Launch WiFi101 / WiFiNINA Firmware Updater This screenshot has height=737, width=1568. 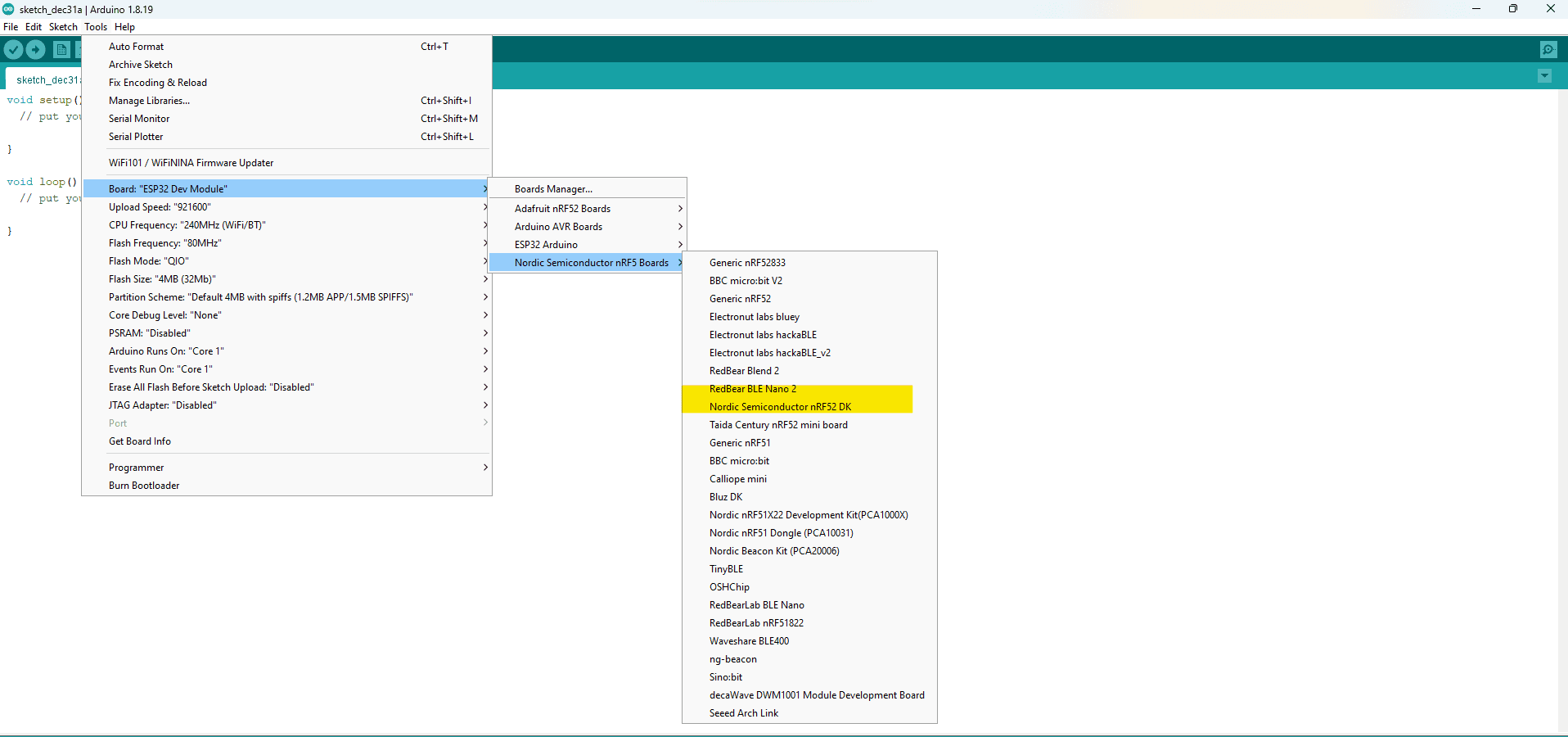coord(286,163)
